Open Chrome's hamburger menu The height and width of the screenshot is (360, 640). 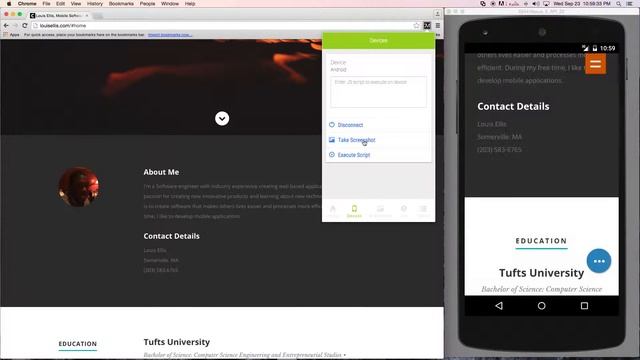438,25
